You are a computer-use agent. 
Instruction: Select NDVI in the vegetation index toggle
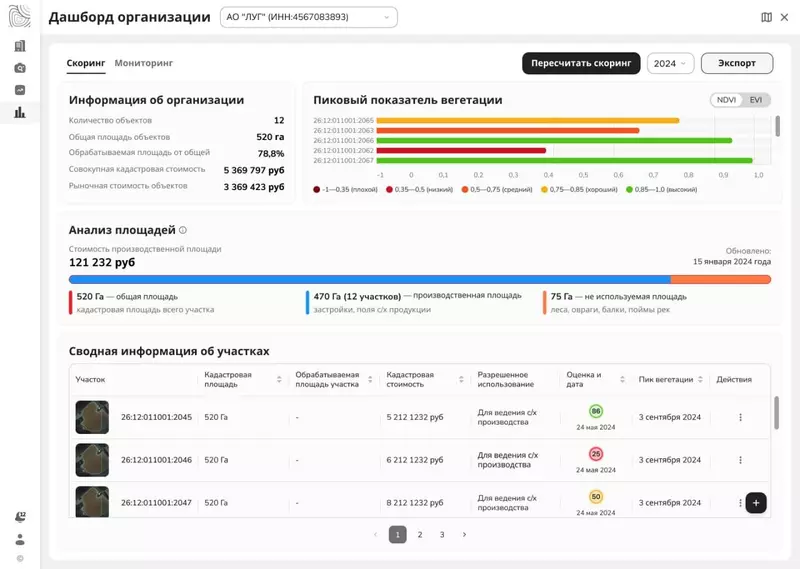(727, 100)
